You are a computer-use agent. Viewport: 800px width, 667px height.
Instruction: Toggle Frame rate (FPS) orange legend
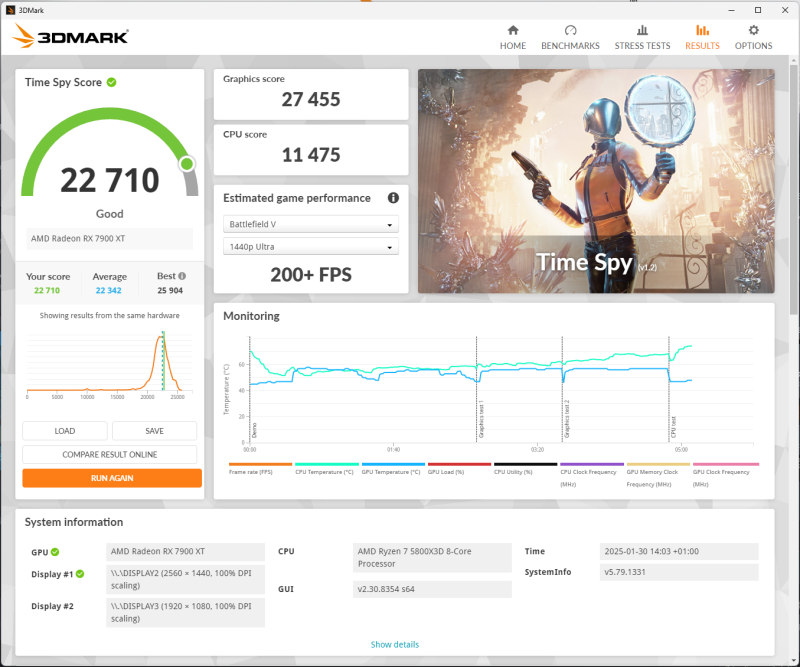click(x=260, y=469)
